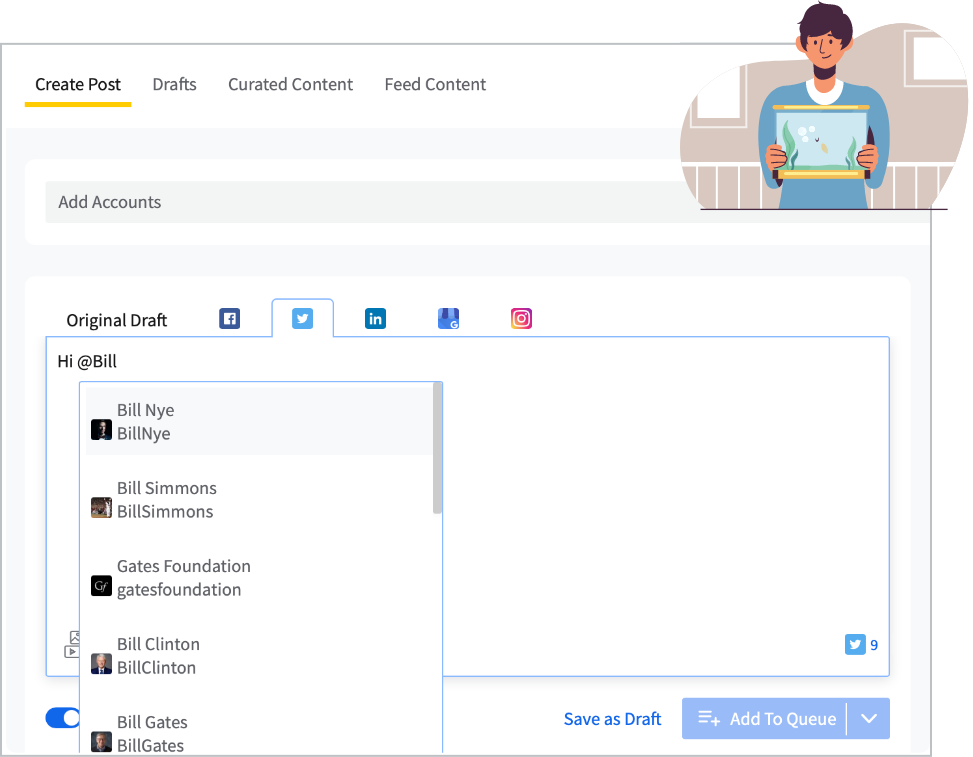Toggle the blue switch below the editor

63,718
